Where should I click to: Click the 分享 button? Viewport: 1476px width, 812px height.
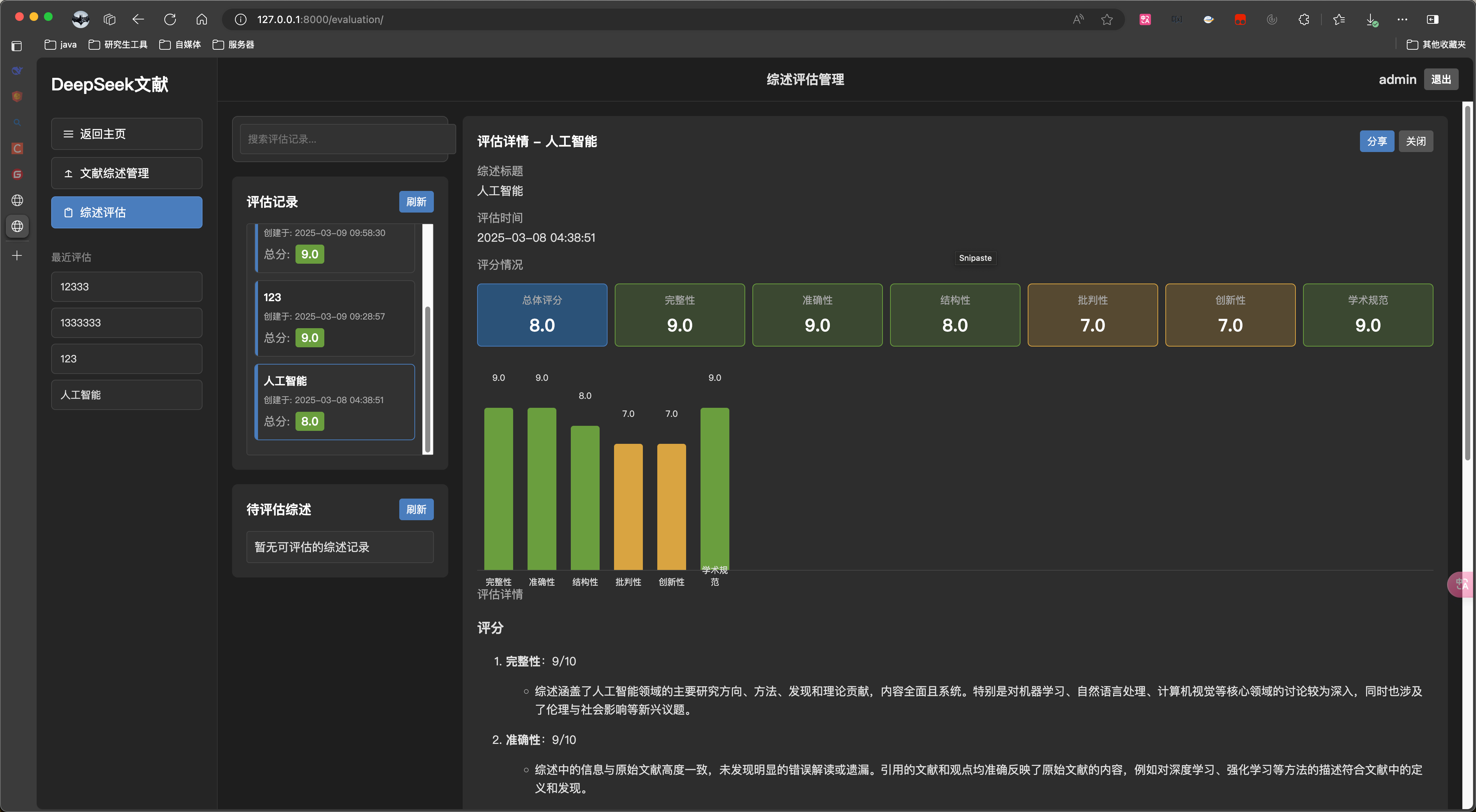pyautogui.click(x=1377, y=142)
